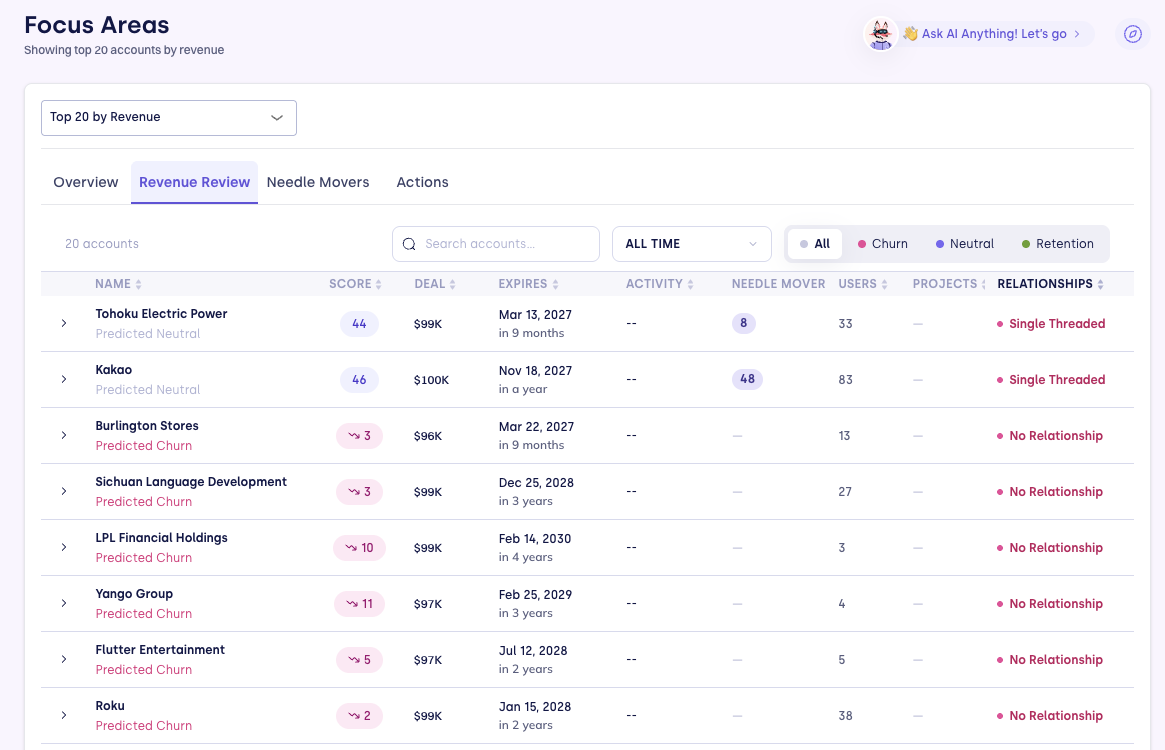Click Predicted Neutral under Tohoku Electric Power
The height and width of the screenshot is (750, 1165).
(x=148, y=334)
